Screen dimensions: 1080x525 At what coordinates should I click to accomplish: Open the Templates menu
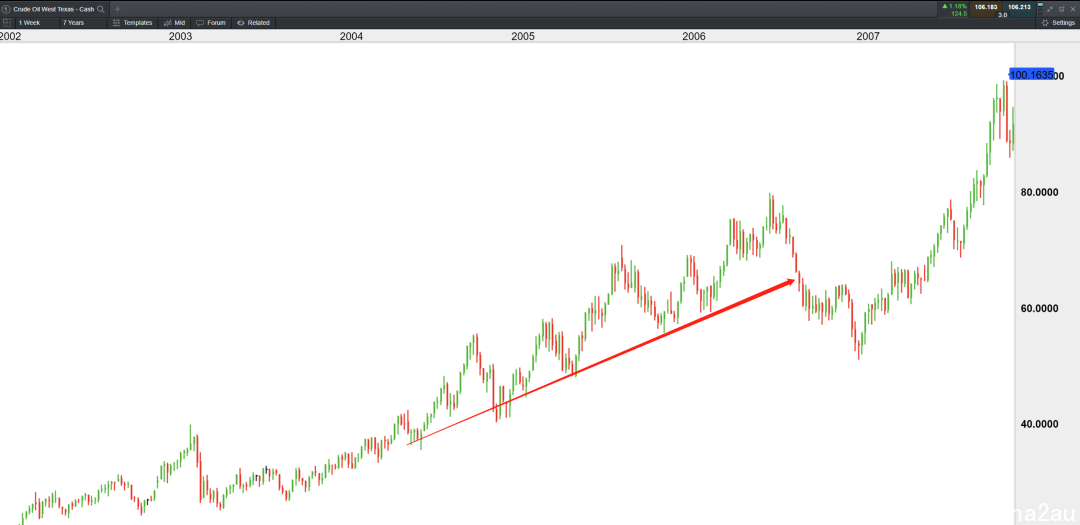[x=132, y=23]
